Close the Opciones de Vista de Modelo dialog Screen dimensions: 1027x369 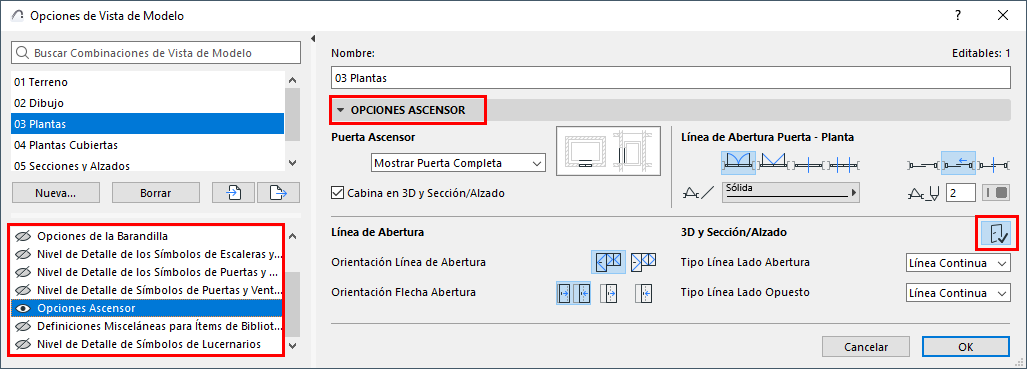(x=1002, y=16)
